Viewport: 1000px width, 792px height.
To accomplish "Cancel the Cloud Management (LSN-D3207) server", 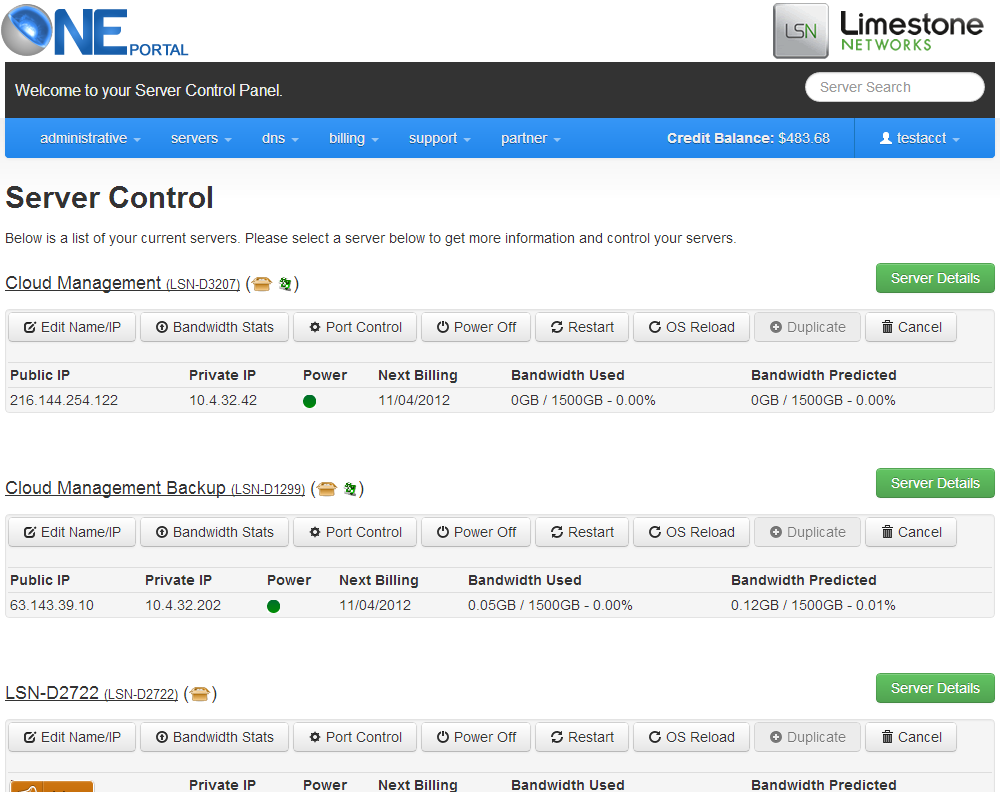I will tap(911, 327).
